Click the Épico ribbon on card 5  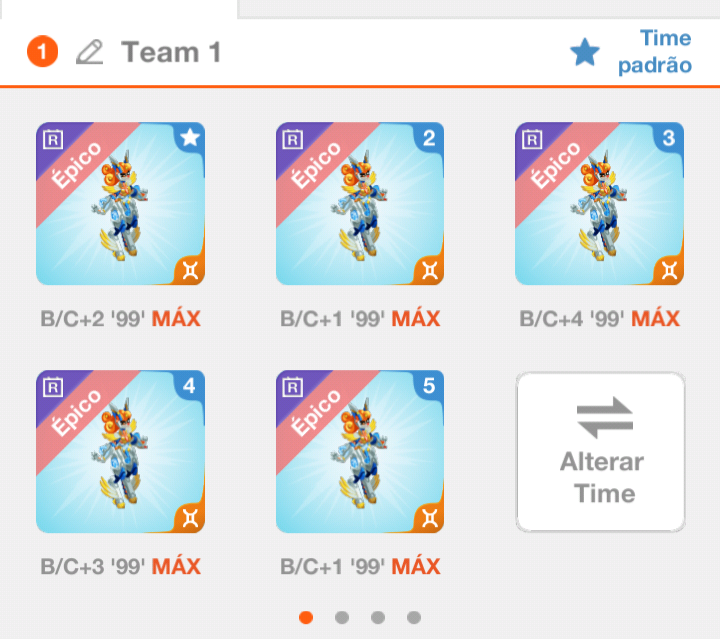point(317,412)
